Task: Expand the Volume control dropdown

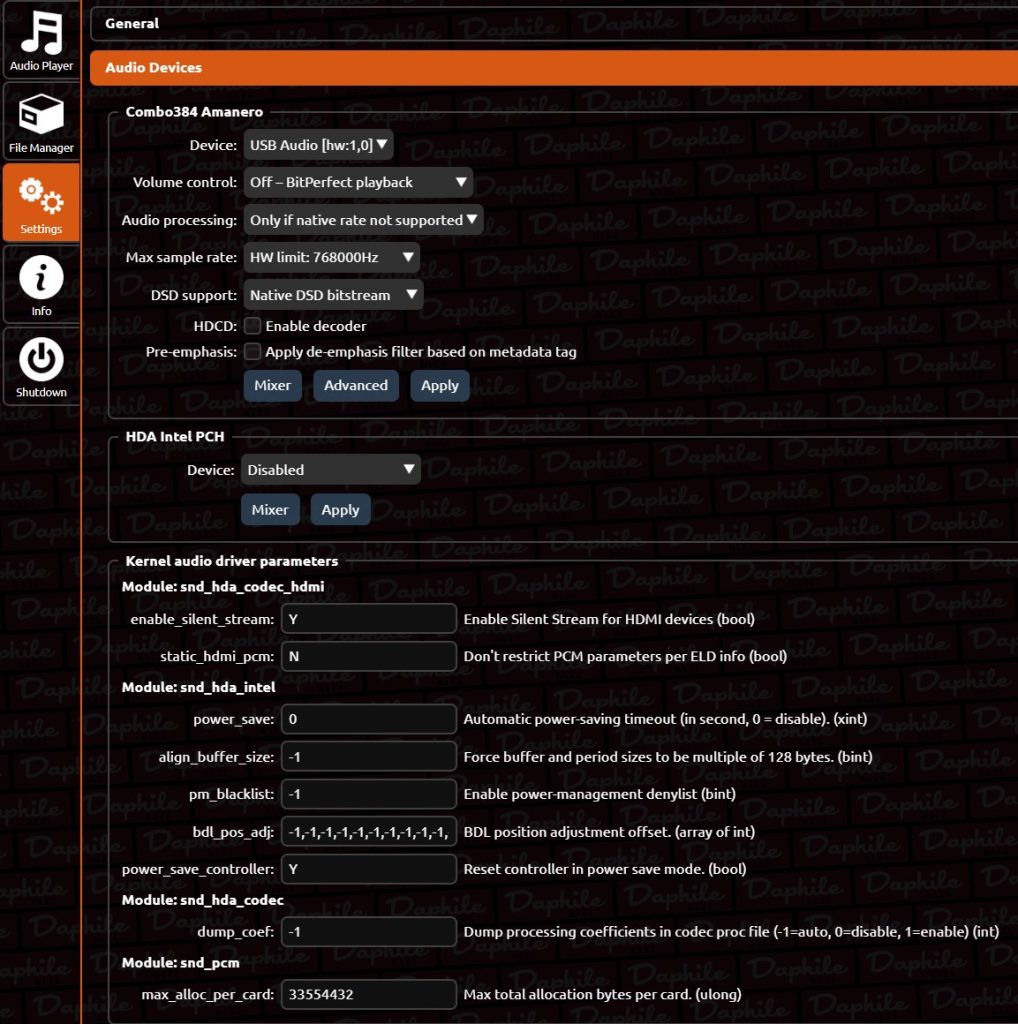Action: click(358, 182)
